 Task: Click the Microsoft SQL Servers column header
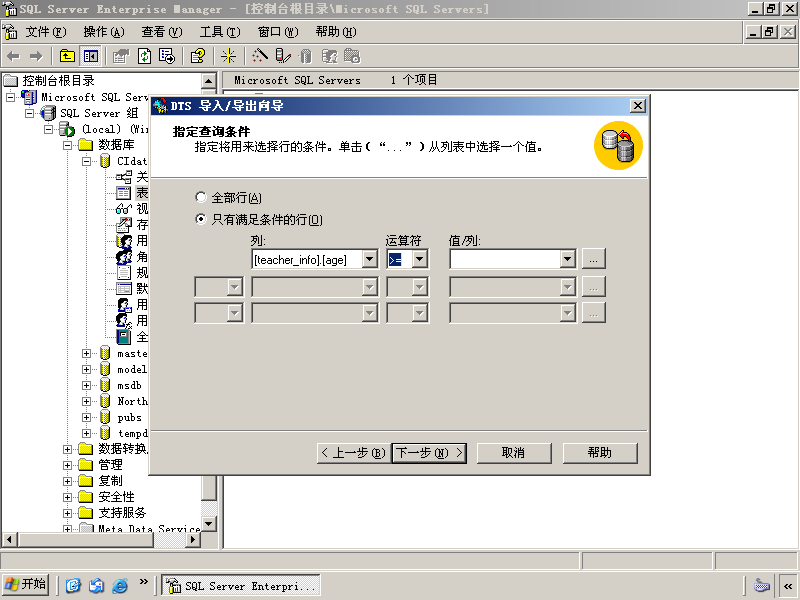297,81
